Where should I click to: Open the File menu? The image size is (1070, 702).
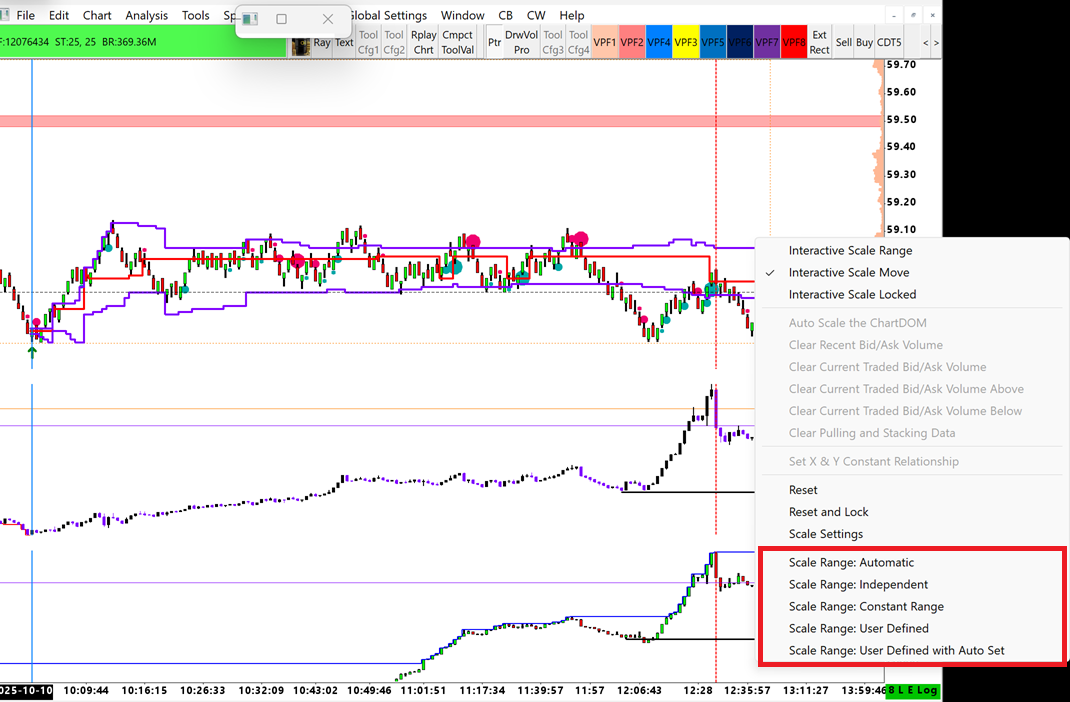(25, 15)
